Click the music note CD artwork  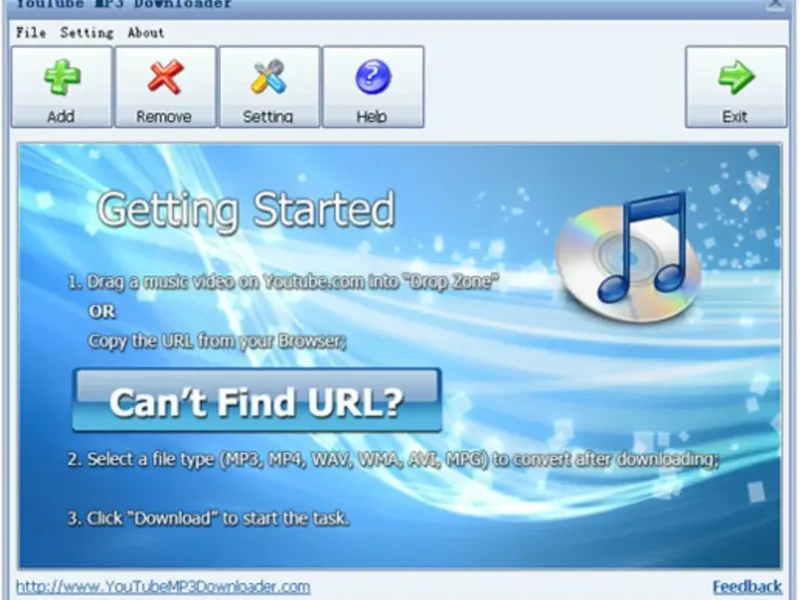629,257
